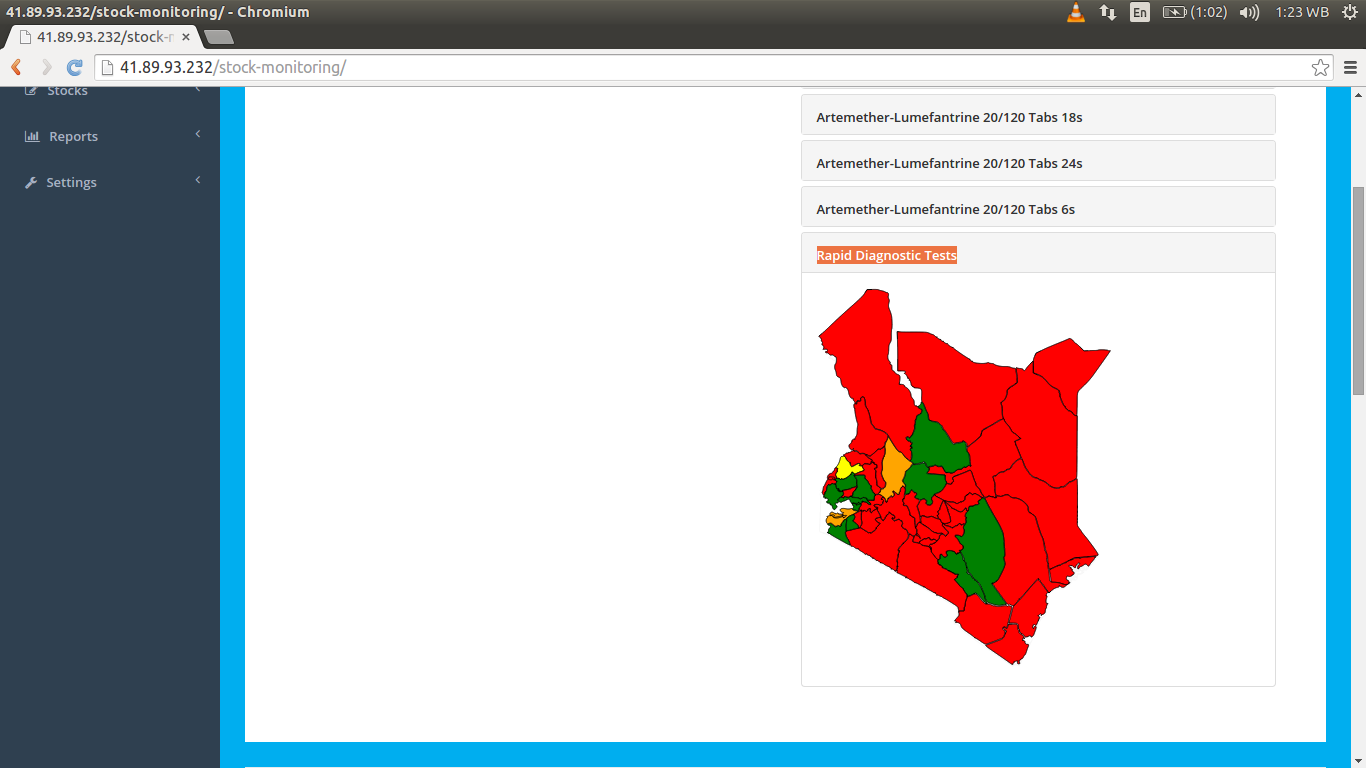This screenshot has width=1366, height=768.
Task: Close the stock-monitoring browser tab
Action: (186, 37)
